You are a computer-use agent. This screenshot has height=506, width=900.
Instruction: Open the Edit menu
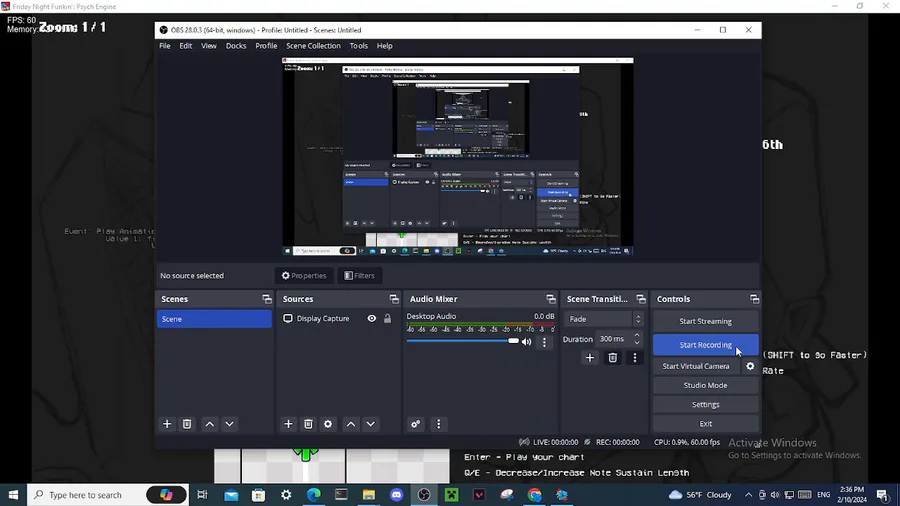click(x=185, y=46)
